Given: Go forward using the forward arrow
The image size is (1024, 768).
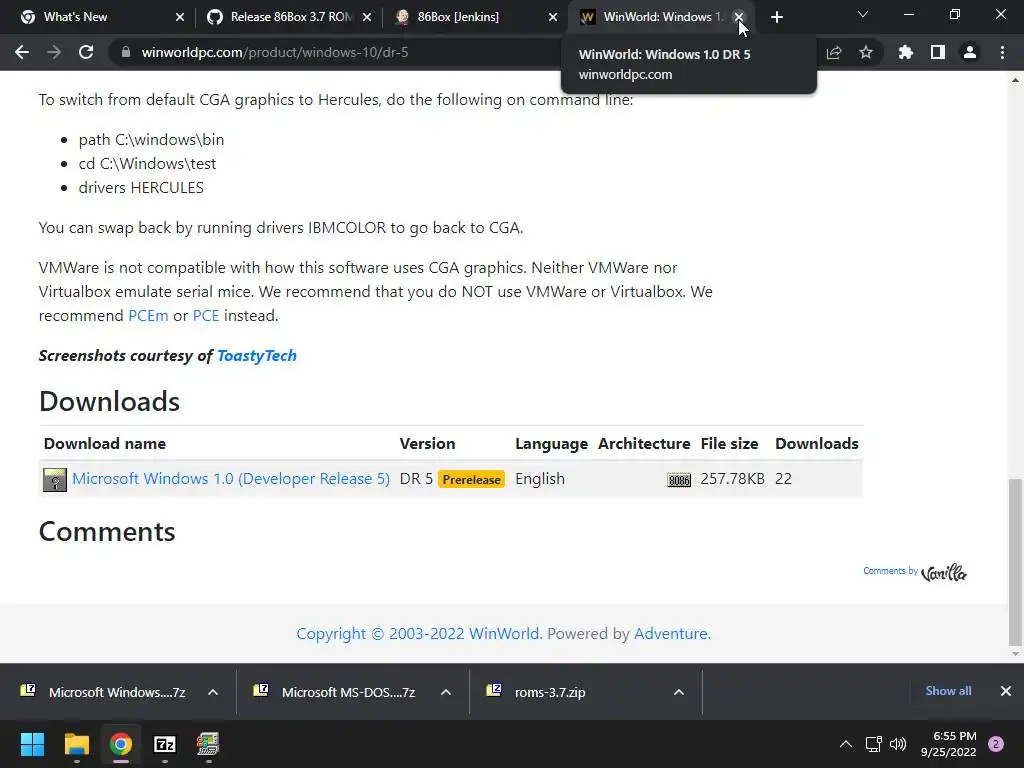Looking at the screenshot, I should [x=54, y=52].
